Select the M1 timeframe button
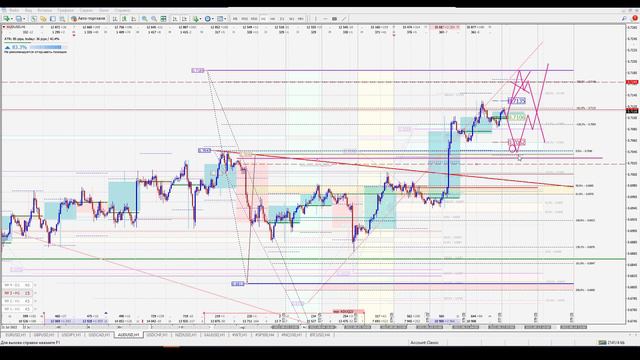 (235, 19)
